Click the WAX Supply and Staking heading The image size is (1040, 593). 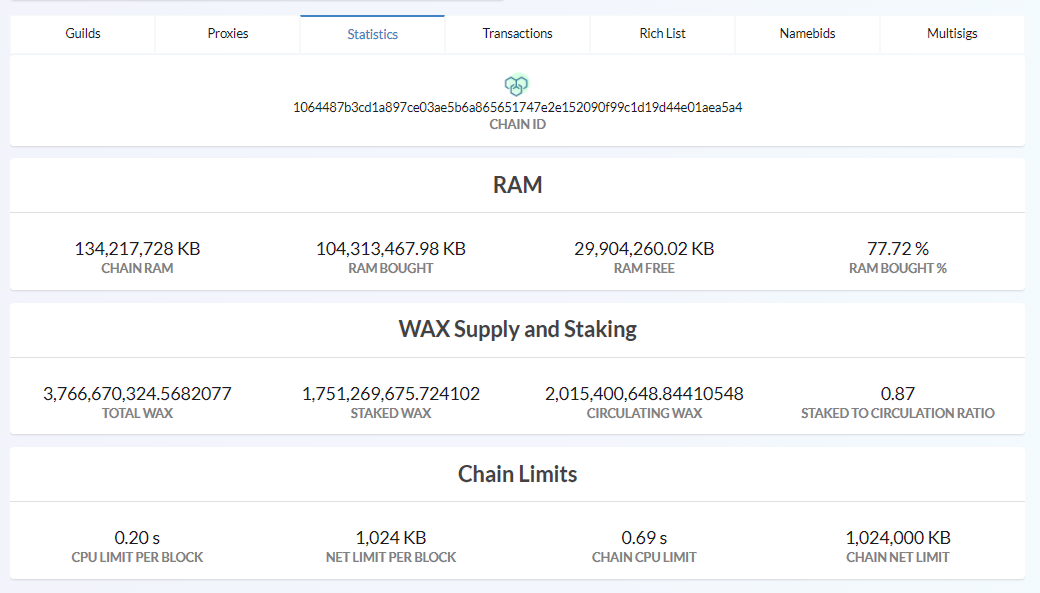517,329
